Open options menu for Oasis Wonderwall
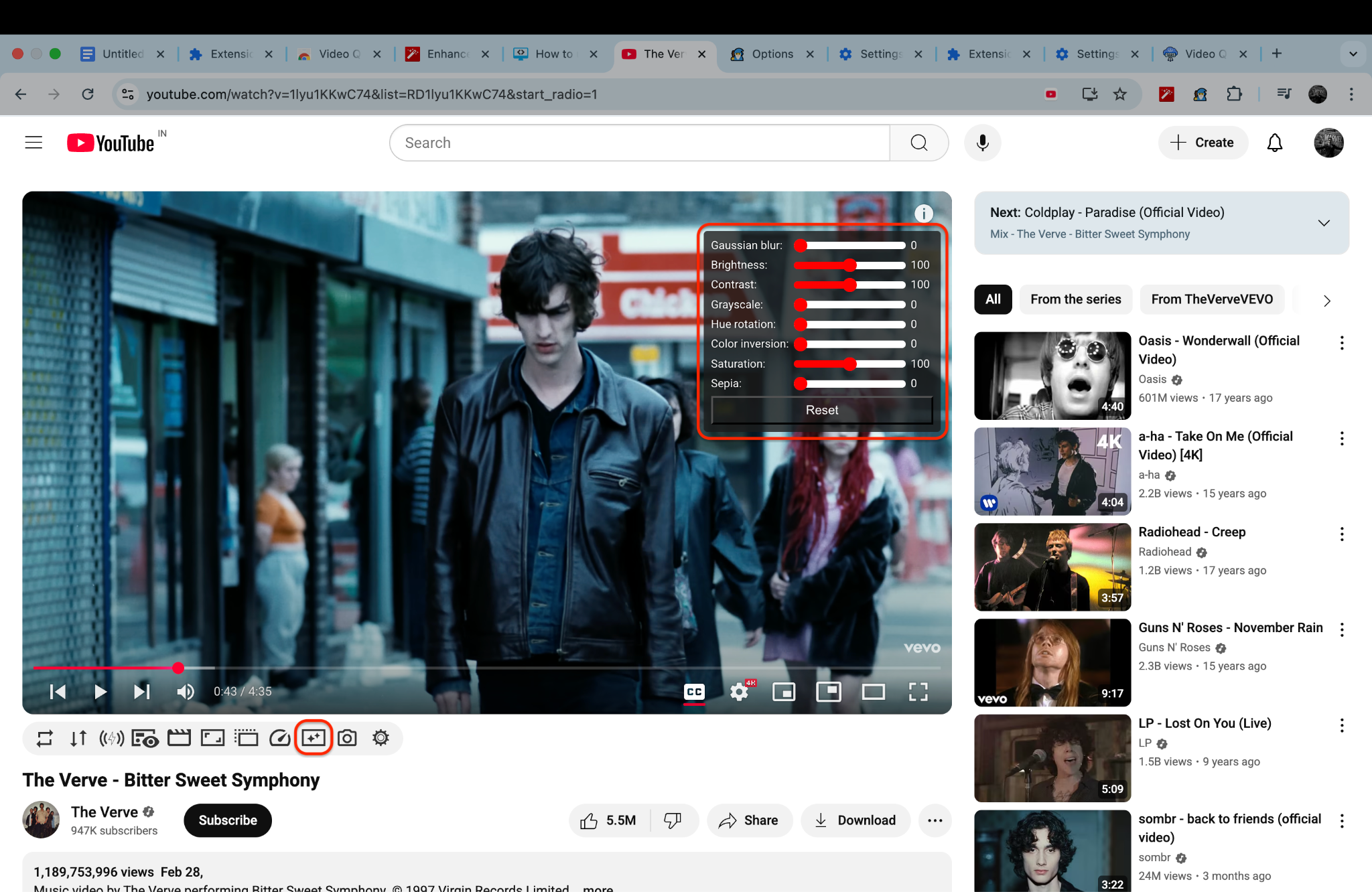The height and width of the screenshot is (892, 1372). coord(1341,344)
